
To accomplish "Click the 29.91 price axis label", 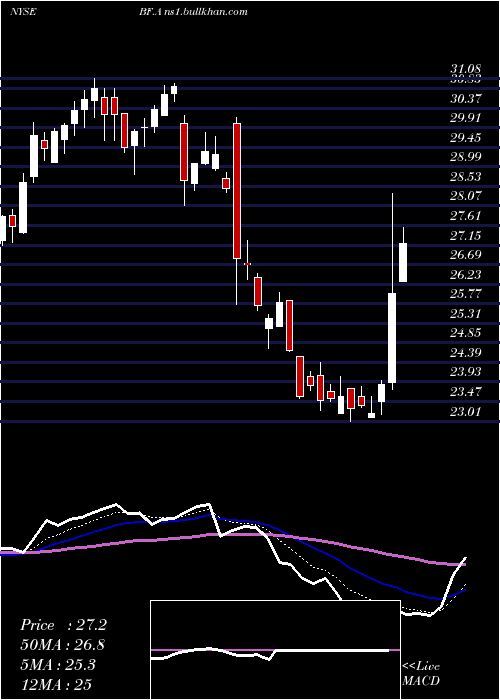I will 466,117.
